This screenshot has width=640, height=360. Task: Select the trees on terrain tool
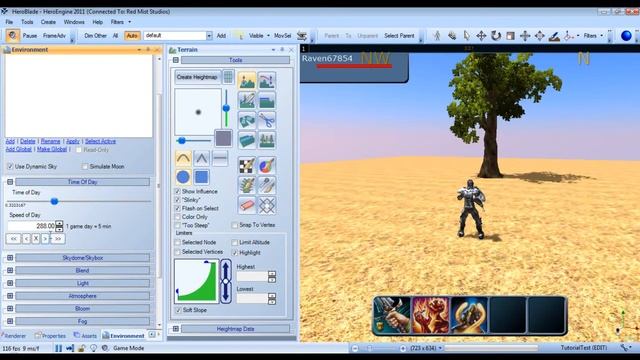[x=267, y=140]
